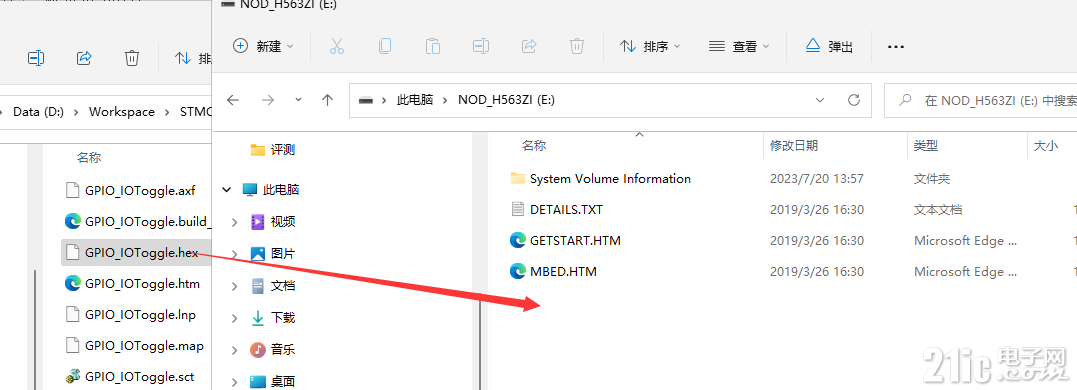This screenshot has width=1077, height=390.
Task: Sort by the 名称 column header in front window
Action: [534, 146]
